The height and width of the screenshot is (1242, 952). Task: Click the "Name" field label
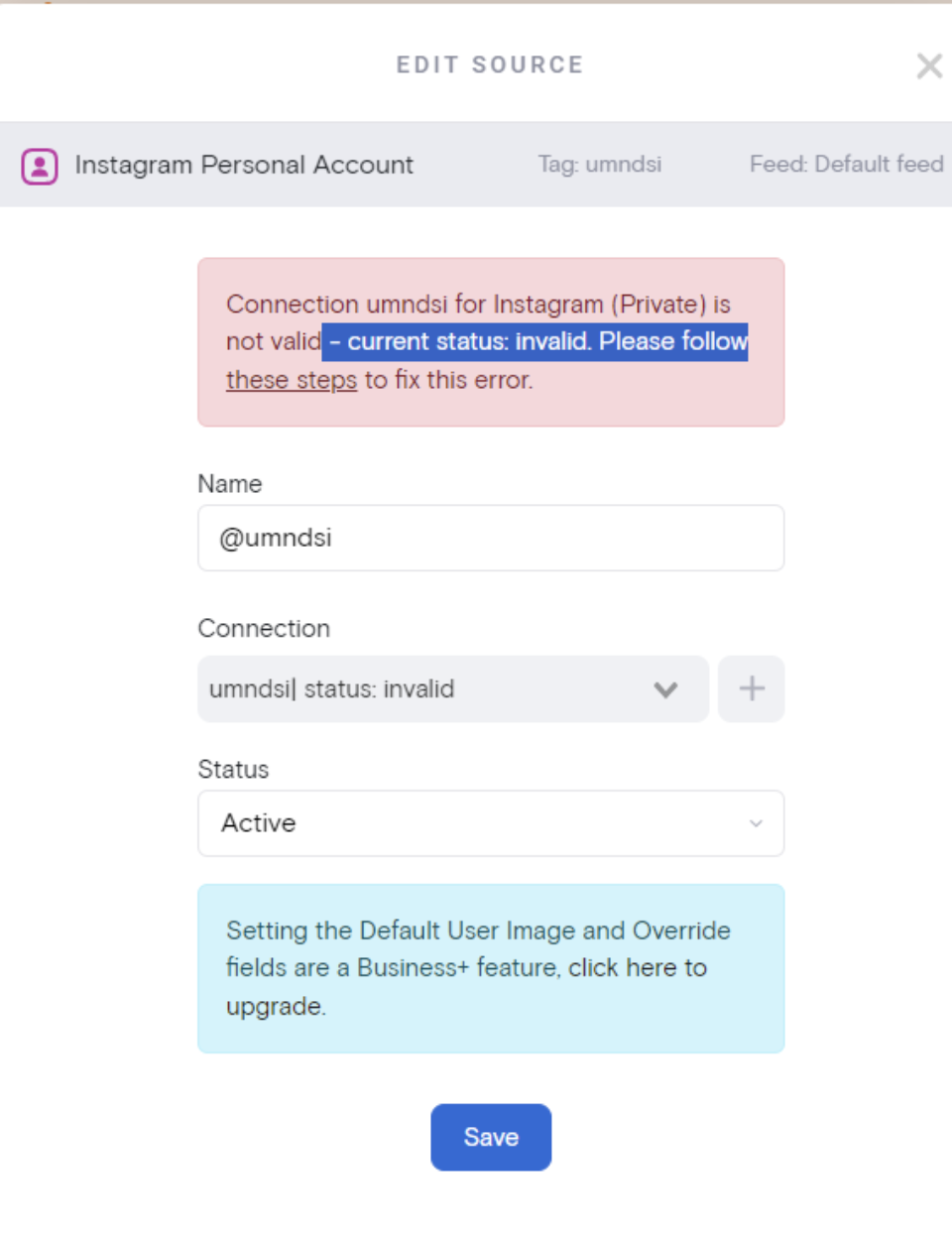230,484
